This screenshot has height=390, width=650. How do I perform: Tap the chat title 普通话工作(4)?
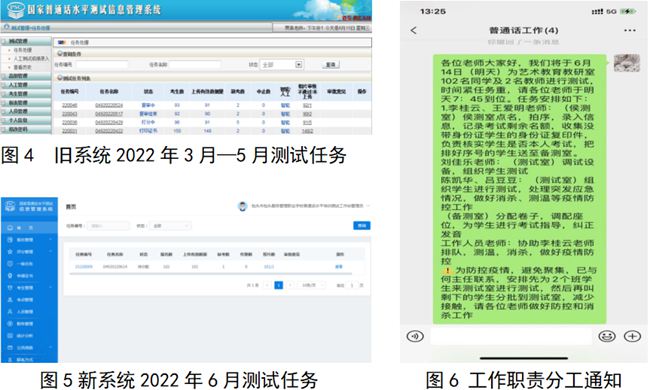pos(524,30)
